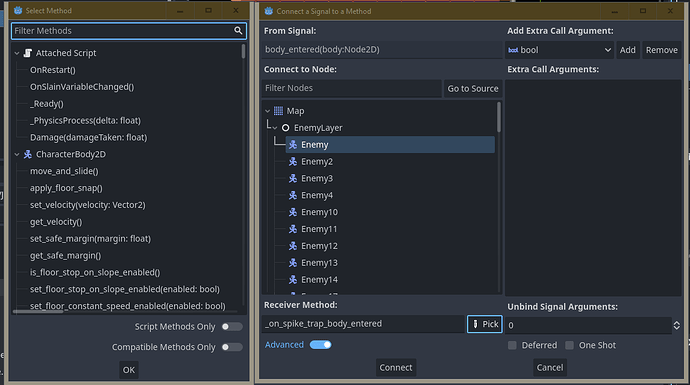Click the Godot logo in Select Method title

tap(18, 11)
